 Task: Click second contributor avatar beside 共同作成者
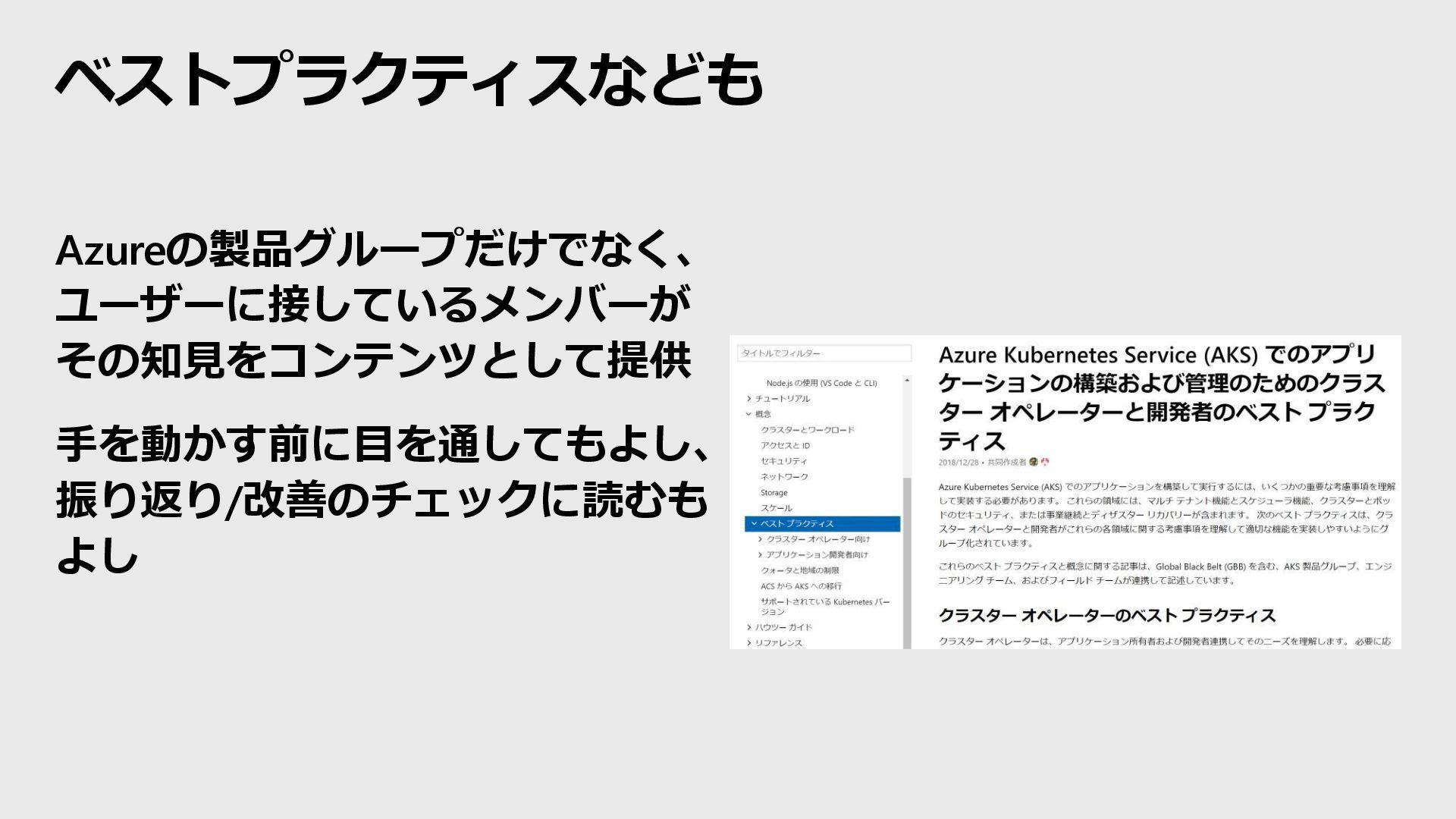[x=1045, y=462]
